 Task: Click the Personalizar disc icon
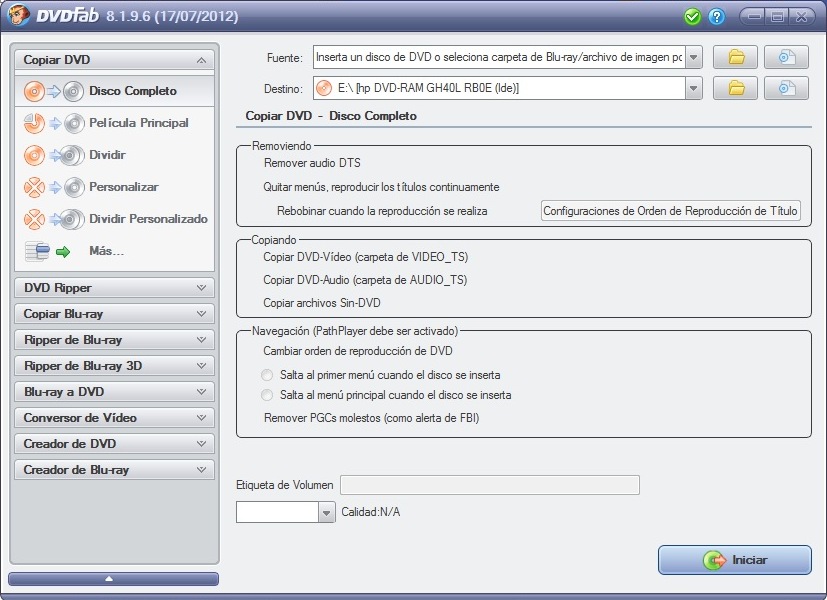(53, 187)
